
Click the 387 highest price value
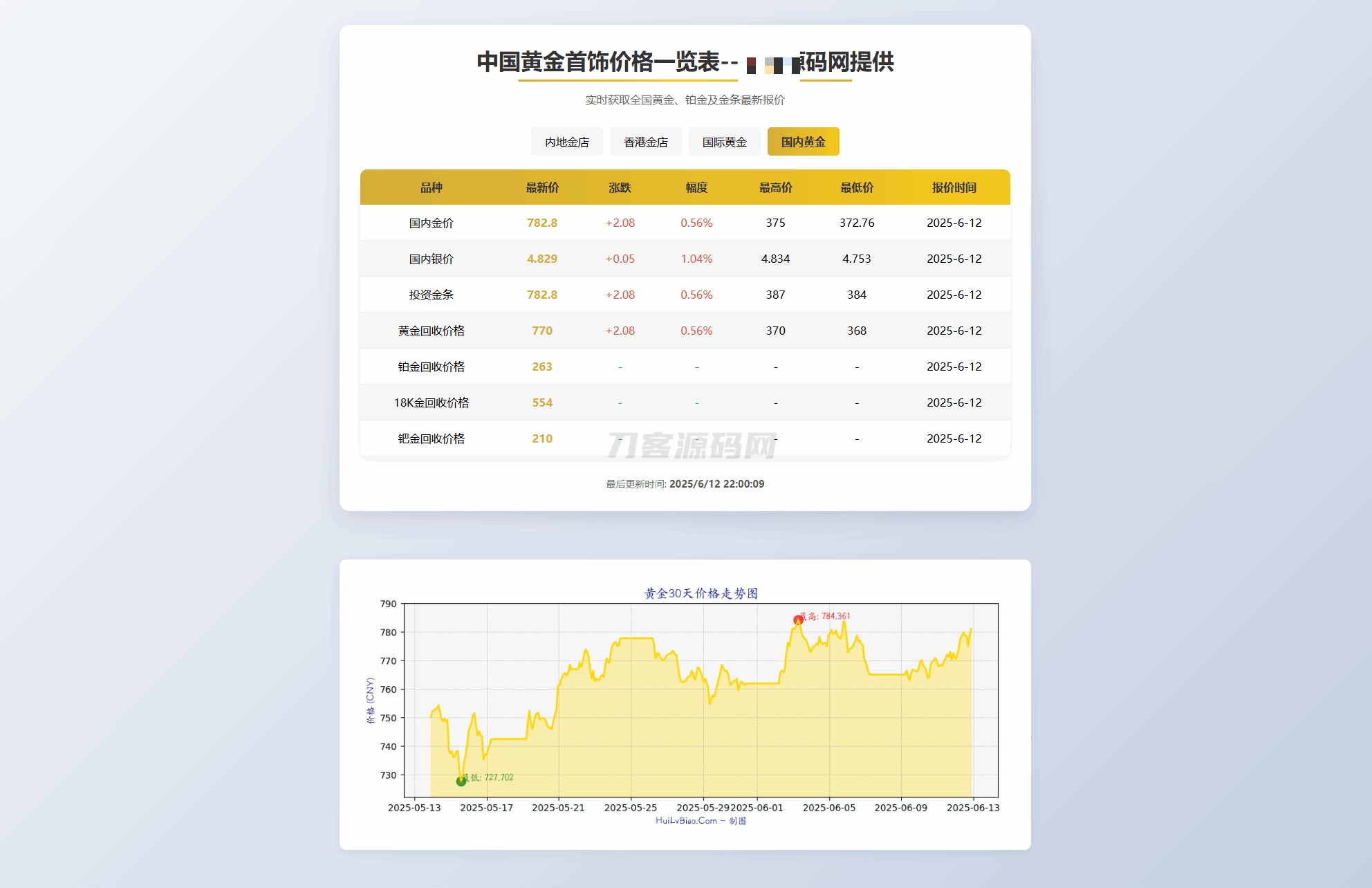coord(776,295)
